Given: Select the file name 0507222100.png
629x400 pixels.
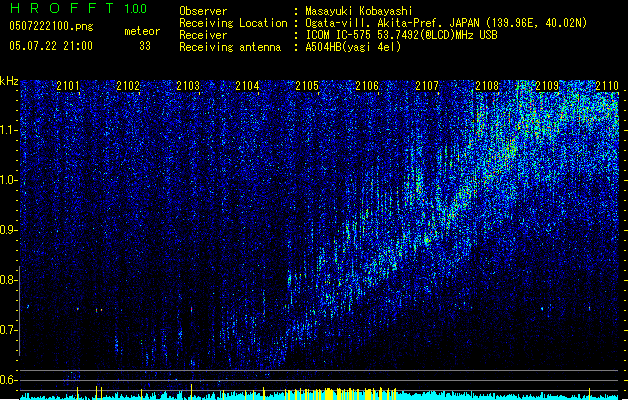Looking at the screenshot, I should pos(51,26).
